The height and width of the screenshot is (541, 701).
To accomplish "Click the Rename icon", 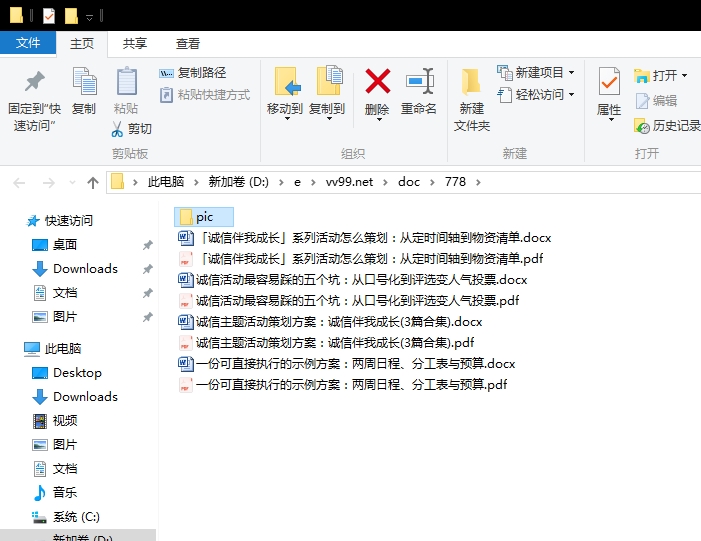I will (420, 81).
